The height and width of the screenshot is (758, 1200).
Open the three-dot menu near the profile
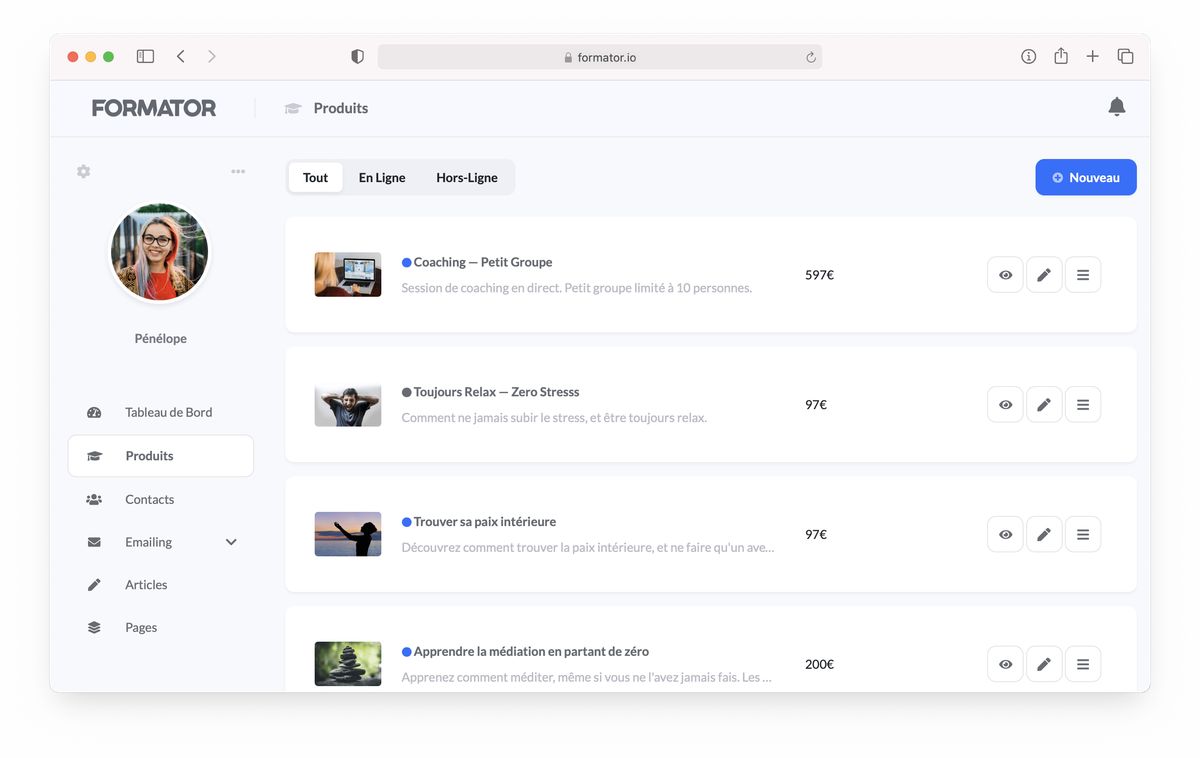coord(238,171)
